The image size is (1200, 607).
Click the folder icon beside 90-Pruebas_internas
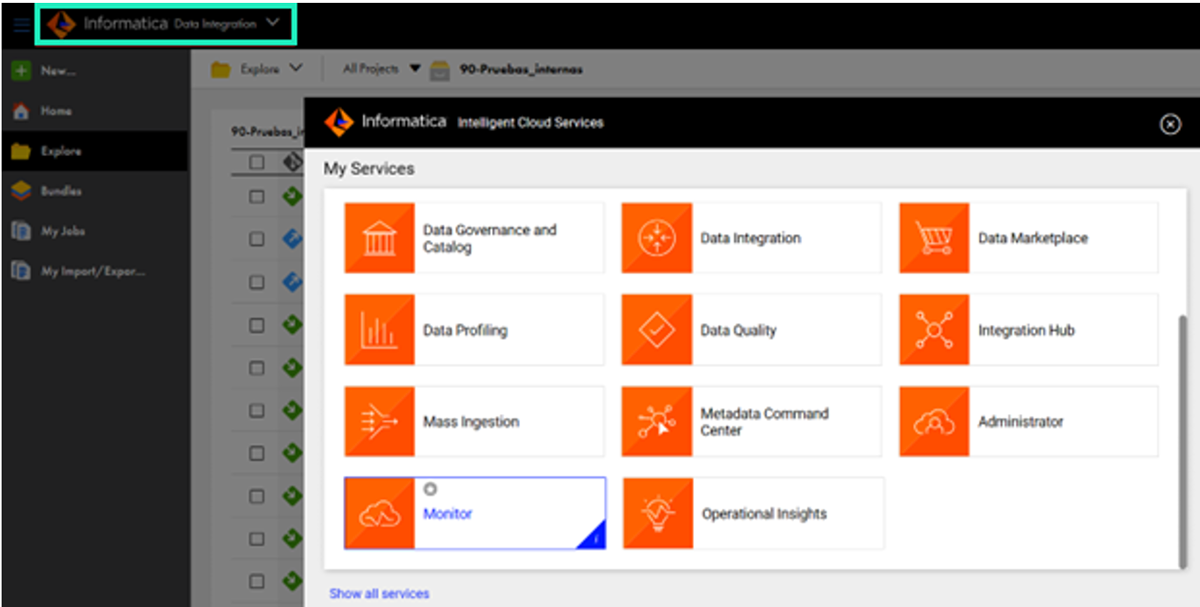pos(439,70)
